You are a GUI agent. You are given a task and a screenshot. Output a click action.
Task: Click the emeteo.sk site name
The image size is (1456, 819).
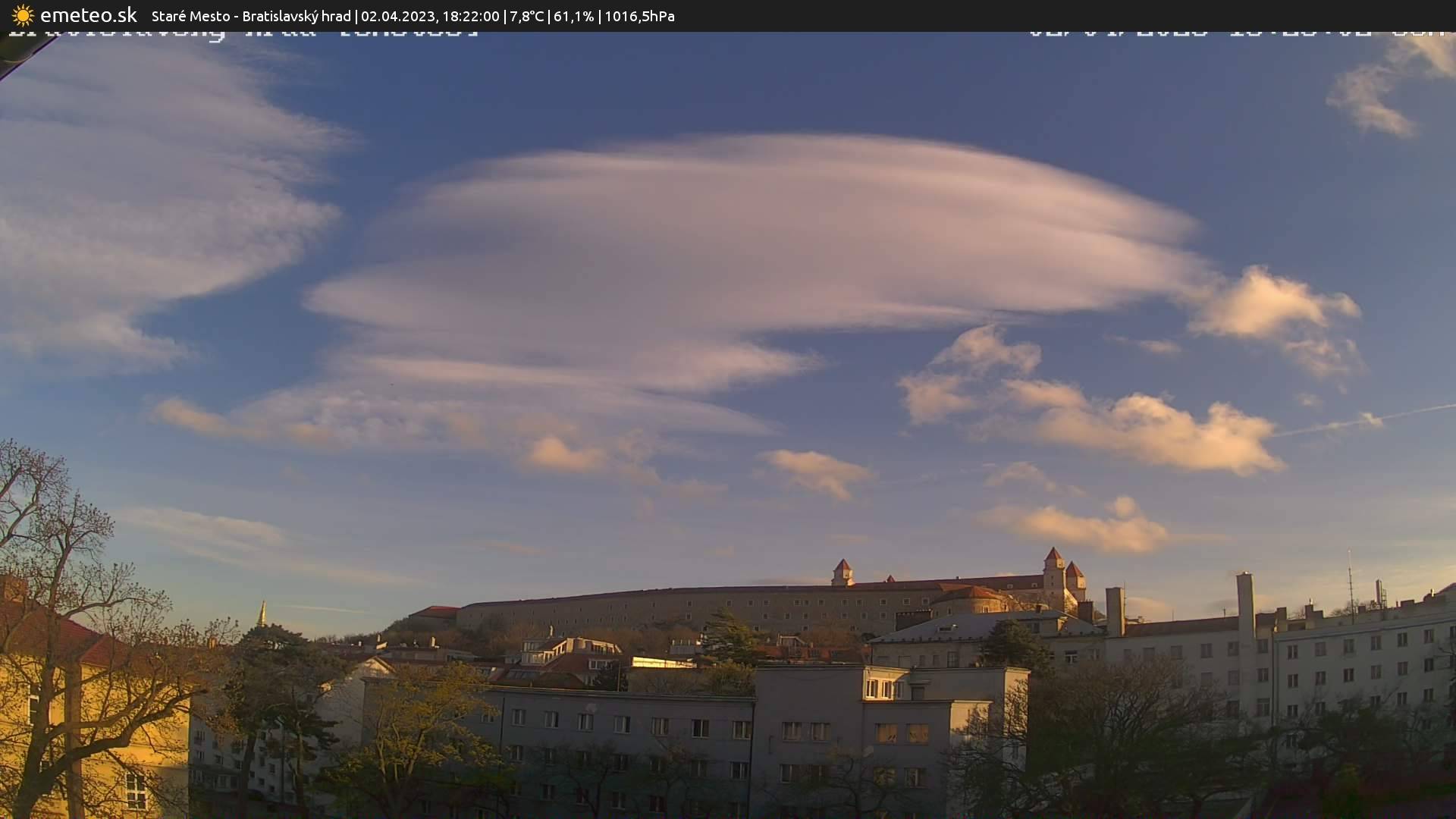88,15
